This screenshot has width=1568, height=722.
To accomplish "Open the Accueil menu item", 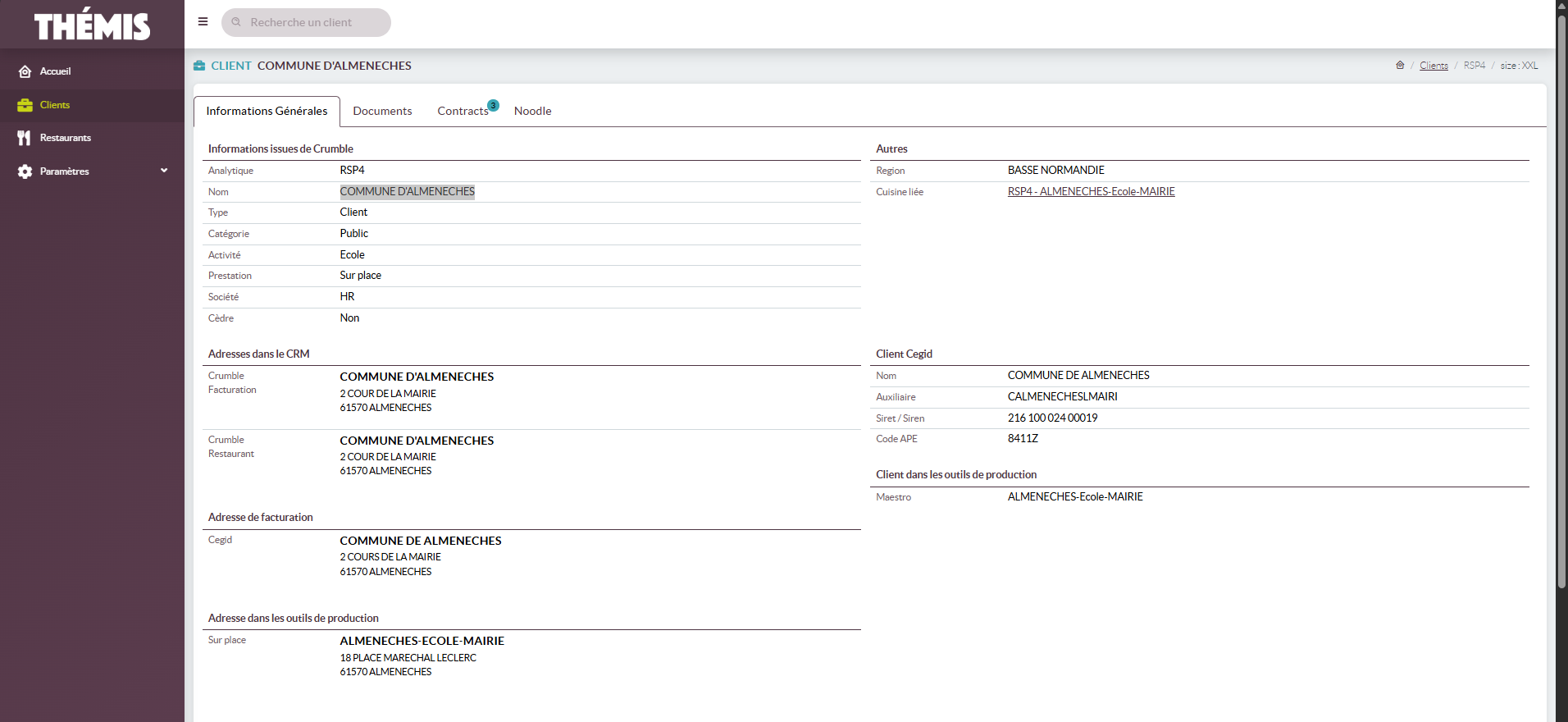I will pyautogui.click(x=92, y=71).
